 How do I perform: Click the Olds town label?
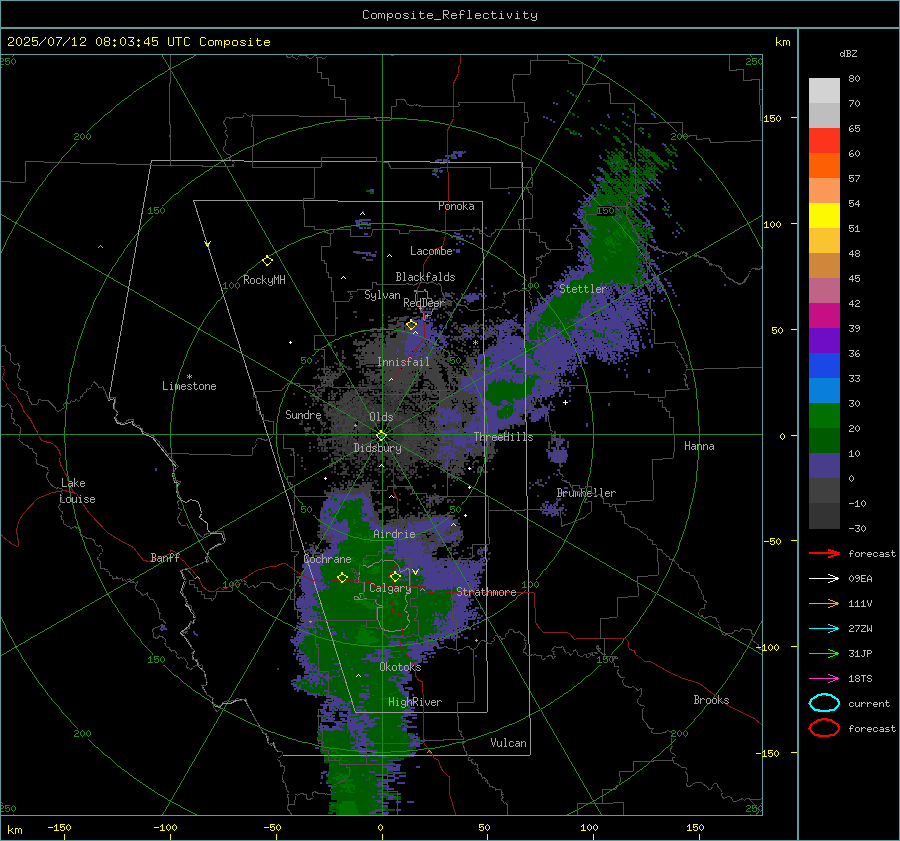381,417
